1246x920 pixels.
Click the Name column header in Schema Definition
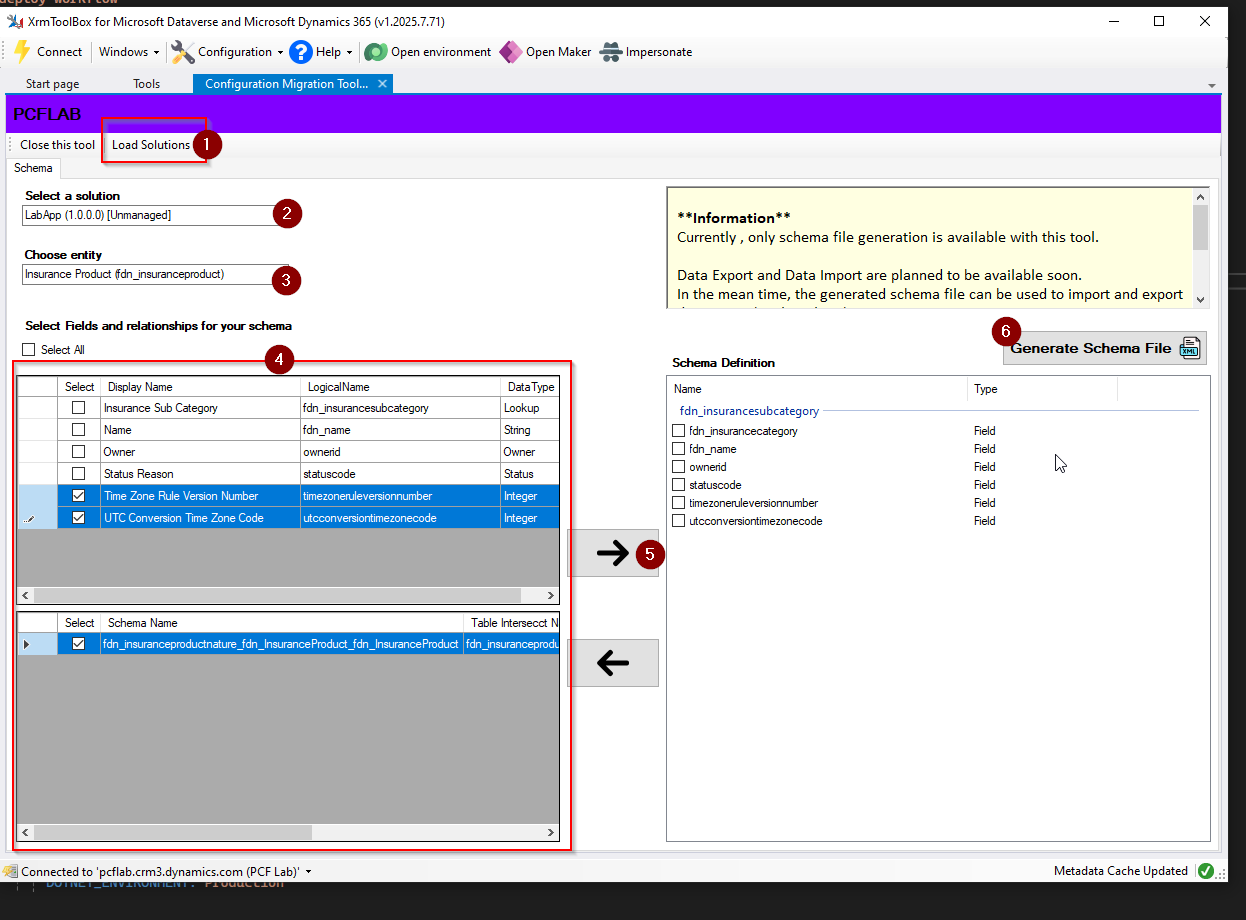coord(817,389)
